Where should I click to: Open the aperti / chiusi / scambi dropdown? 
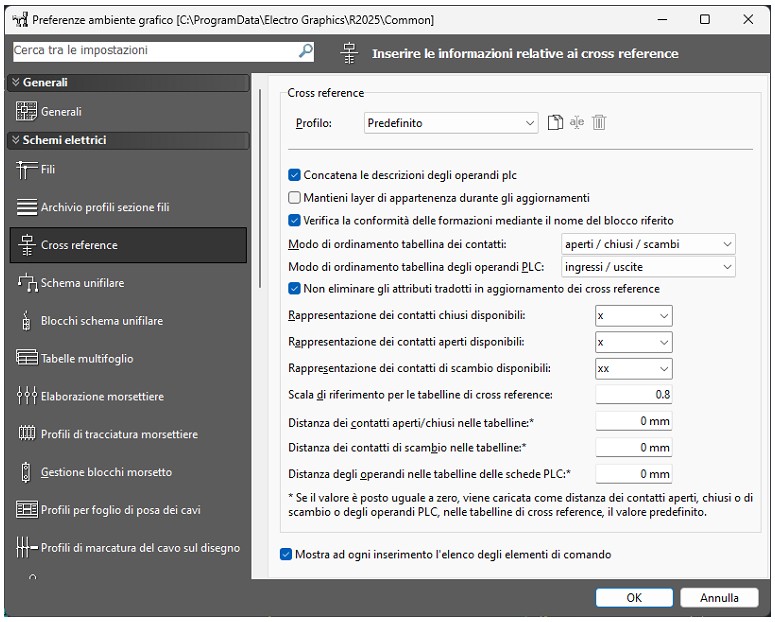coord(648,244)
